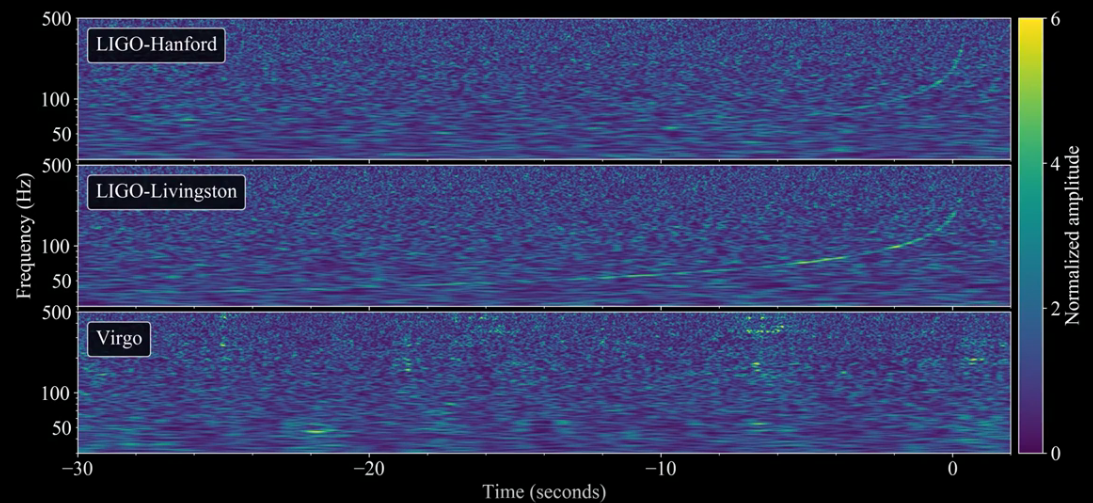
Task: Click the Normalized amplitude colorbar title
Action: point(1072,236)
